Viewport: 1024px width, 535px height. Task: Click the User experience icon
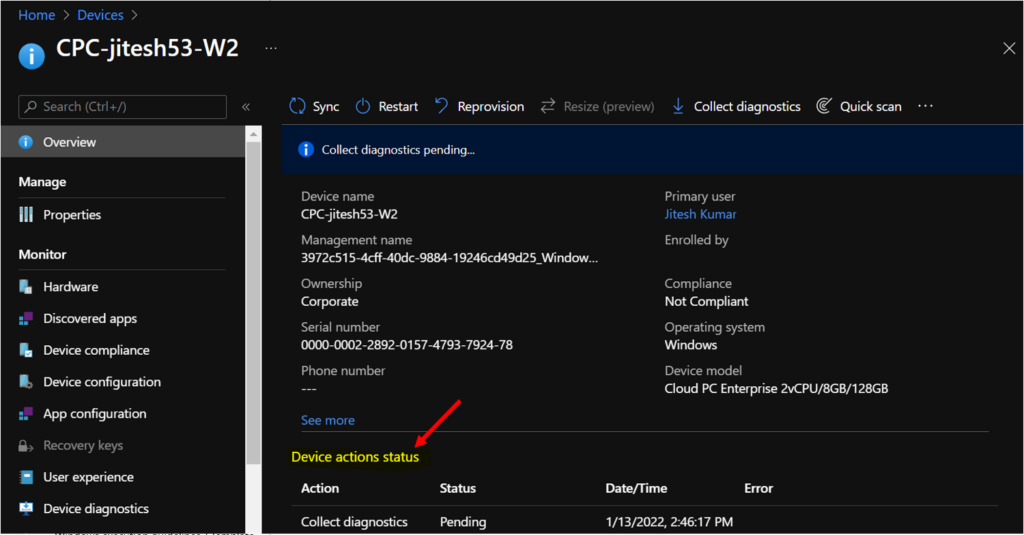[26, 477]
